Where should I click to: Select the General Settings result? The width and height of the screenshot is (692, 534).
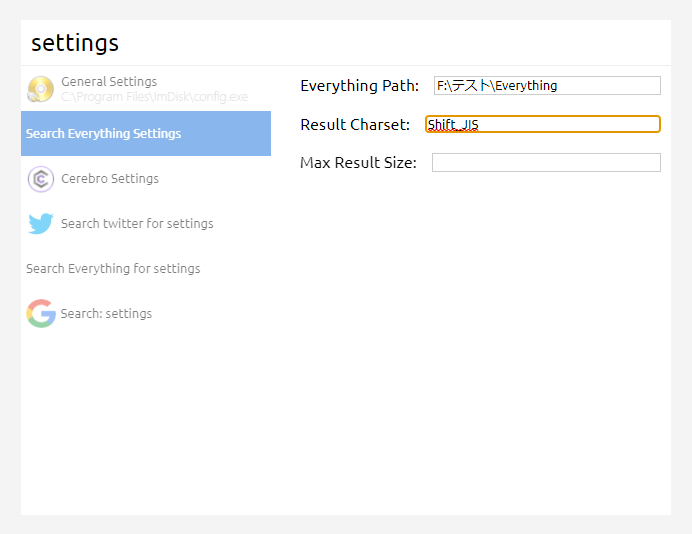pos(146,89)
